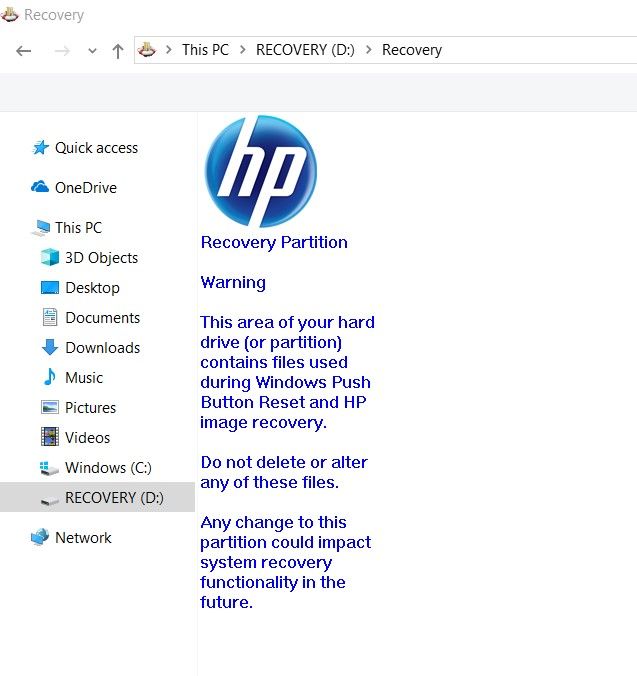Click "Any change to this" paragraph text
This screenshot has height=676, width=637.
click(x=273, y=523)
